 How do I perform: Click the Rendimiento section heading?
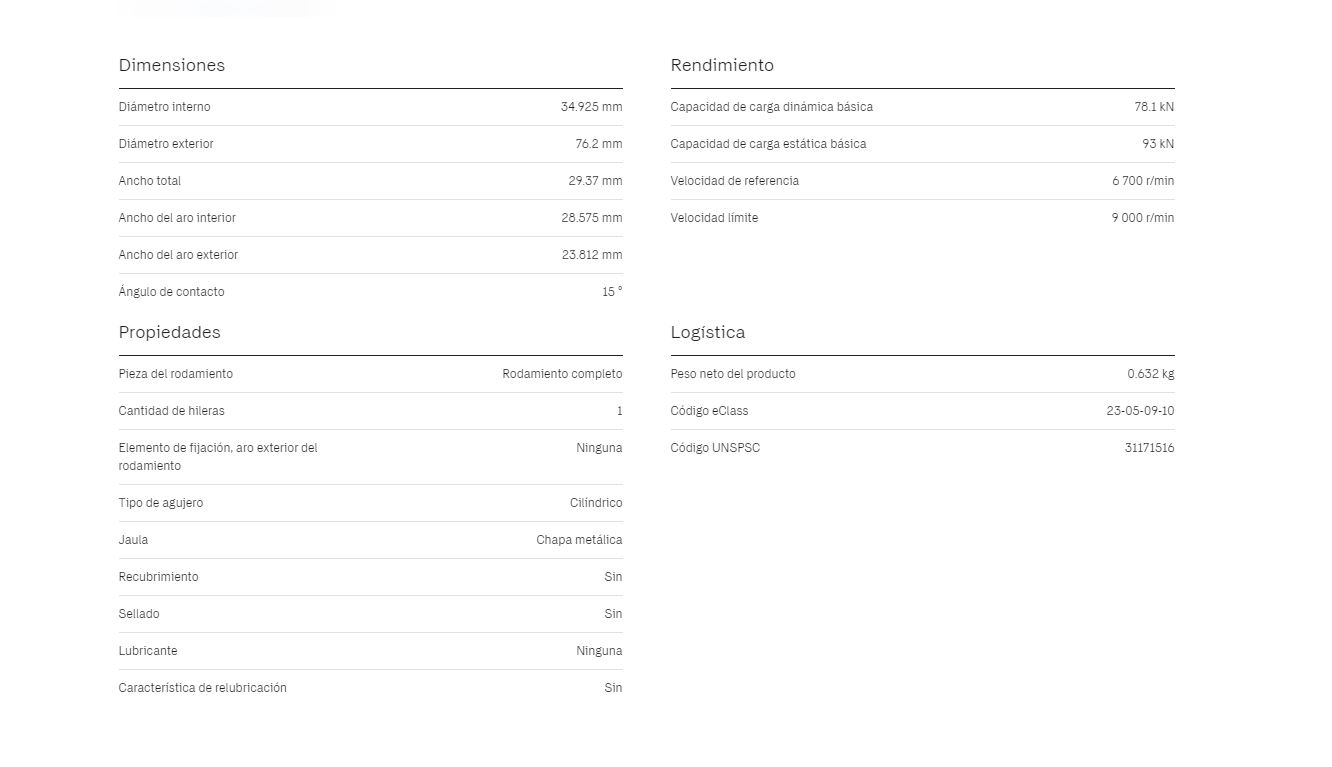[x=722, y=65]
